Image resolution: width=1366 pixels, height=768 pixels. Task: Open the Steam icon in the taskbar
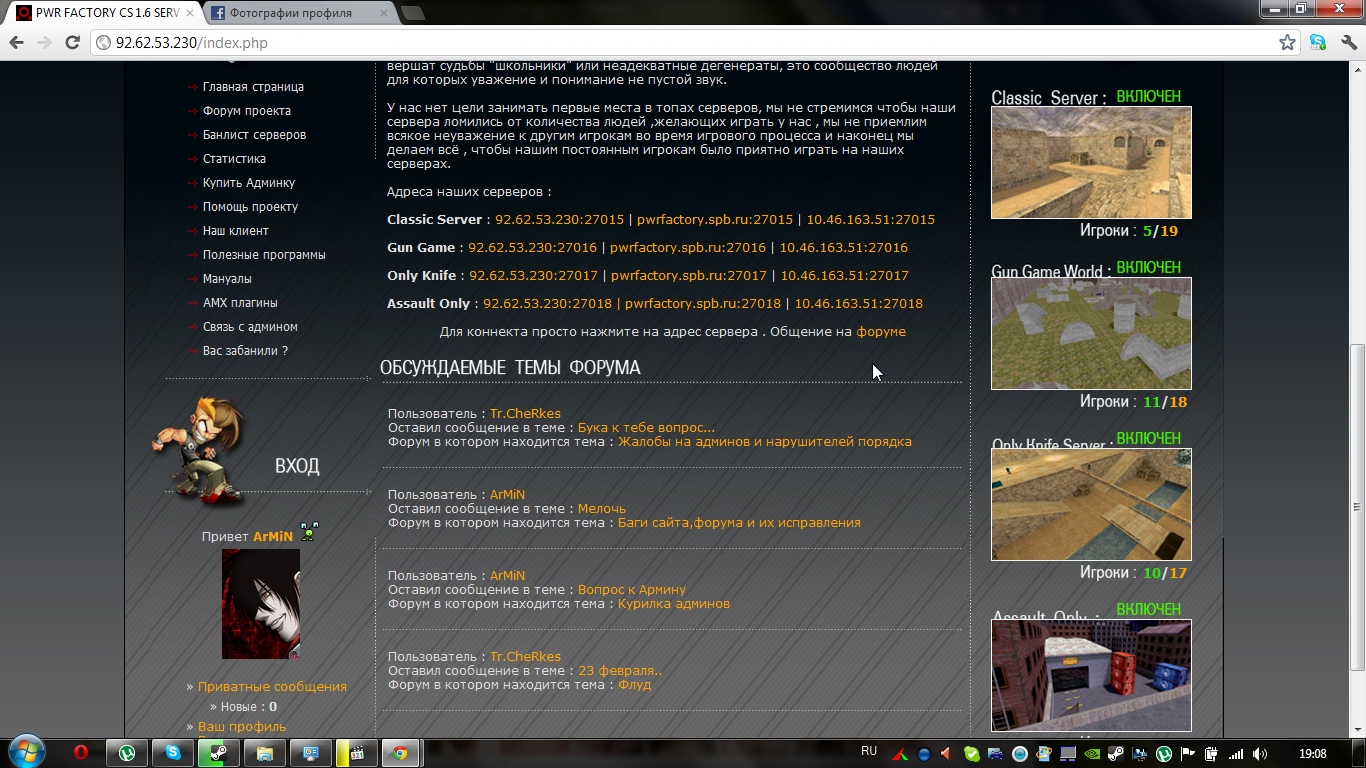point(218,753)
